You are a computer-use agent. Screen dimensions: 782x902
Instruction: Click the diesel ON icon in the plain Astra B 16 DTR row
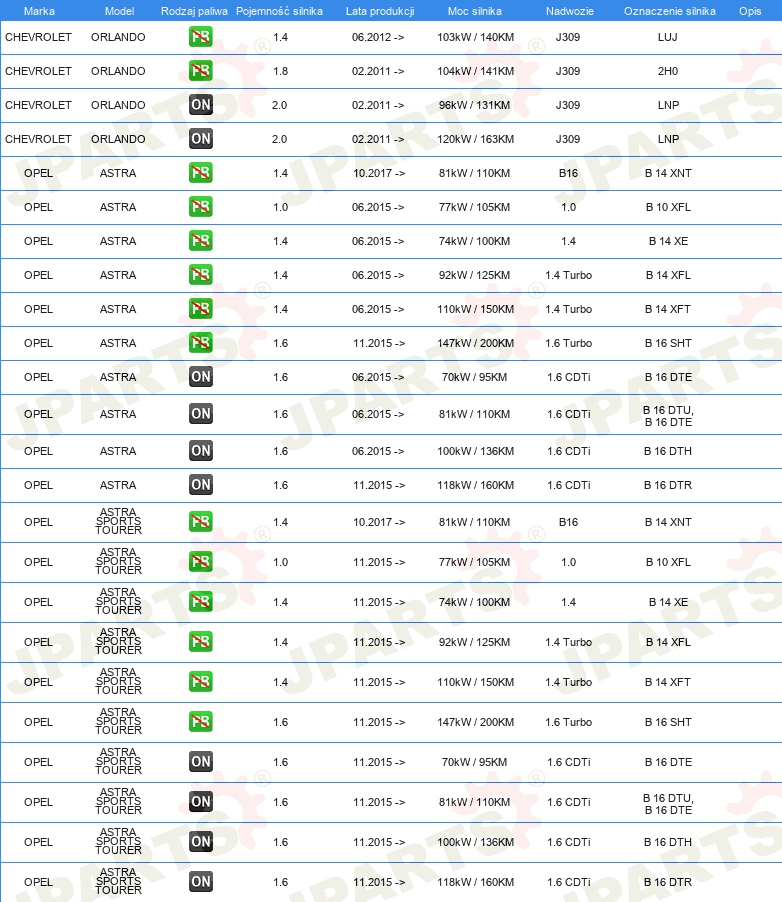coord(200,484)
